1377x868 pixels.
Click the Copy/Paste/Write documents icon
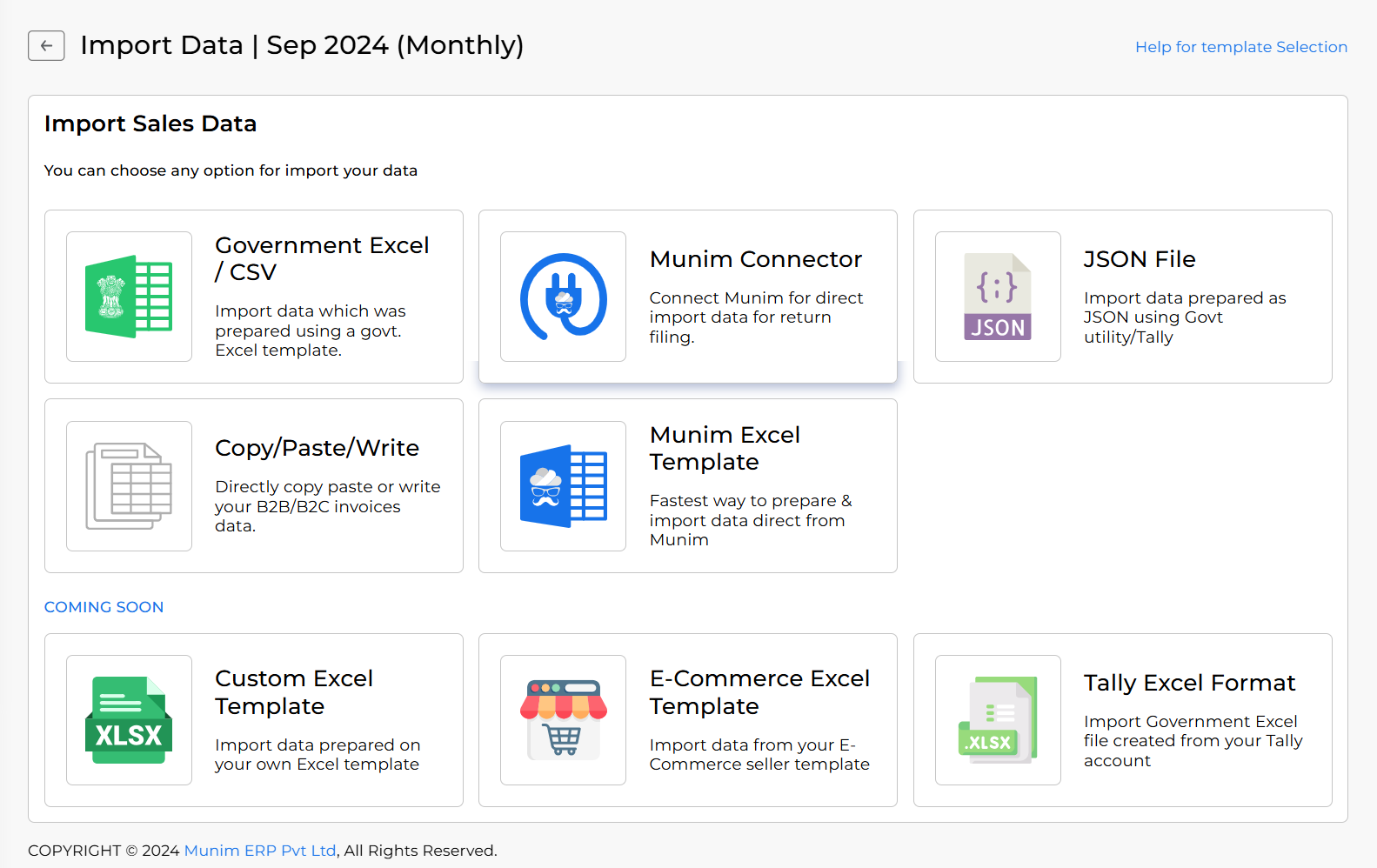click(x=129, y=486)
